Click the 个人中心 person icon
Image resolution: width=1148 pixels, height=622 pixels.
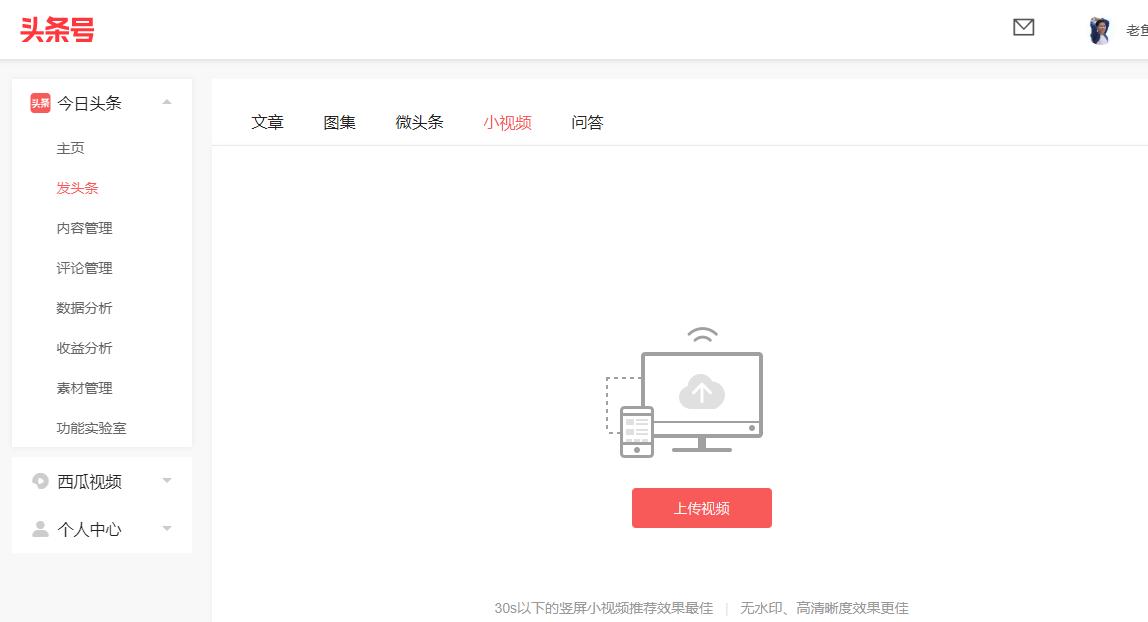click(x=40, y=529)
